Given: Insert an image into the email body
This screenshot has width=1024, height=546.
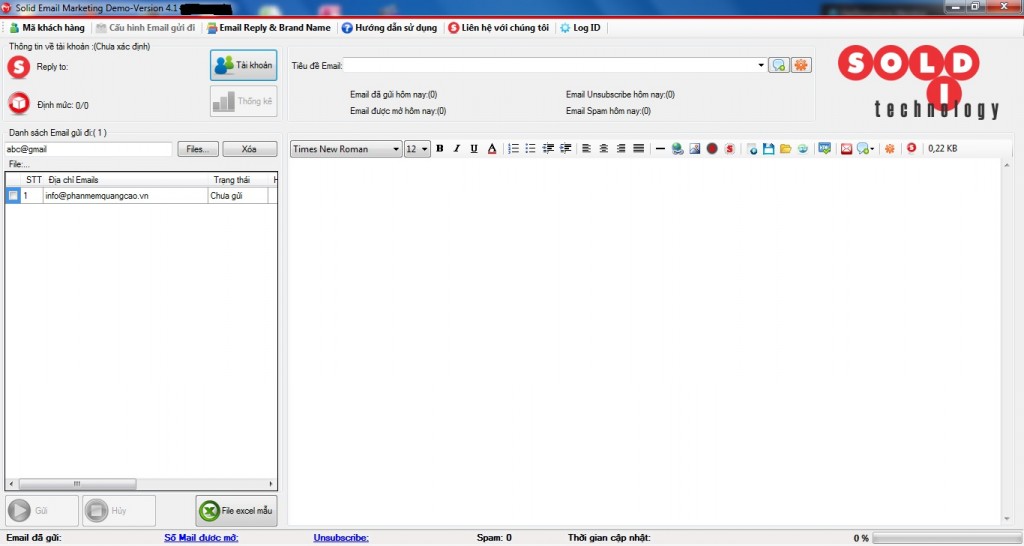Looking at the screenshot, I should pos(694,149).
